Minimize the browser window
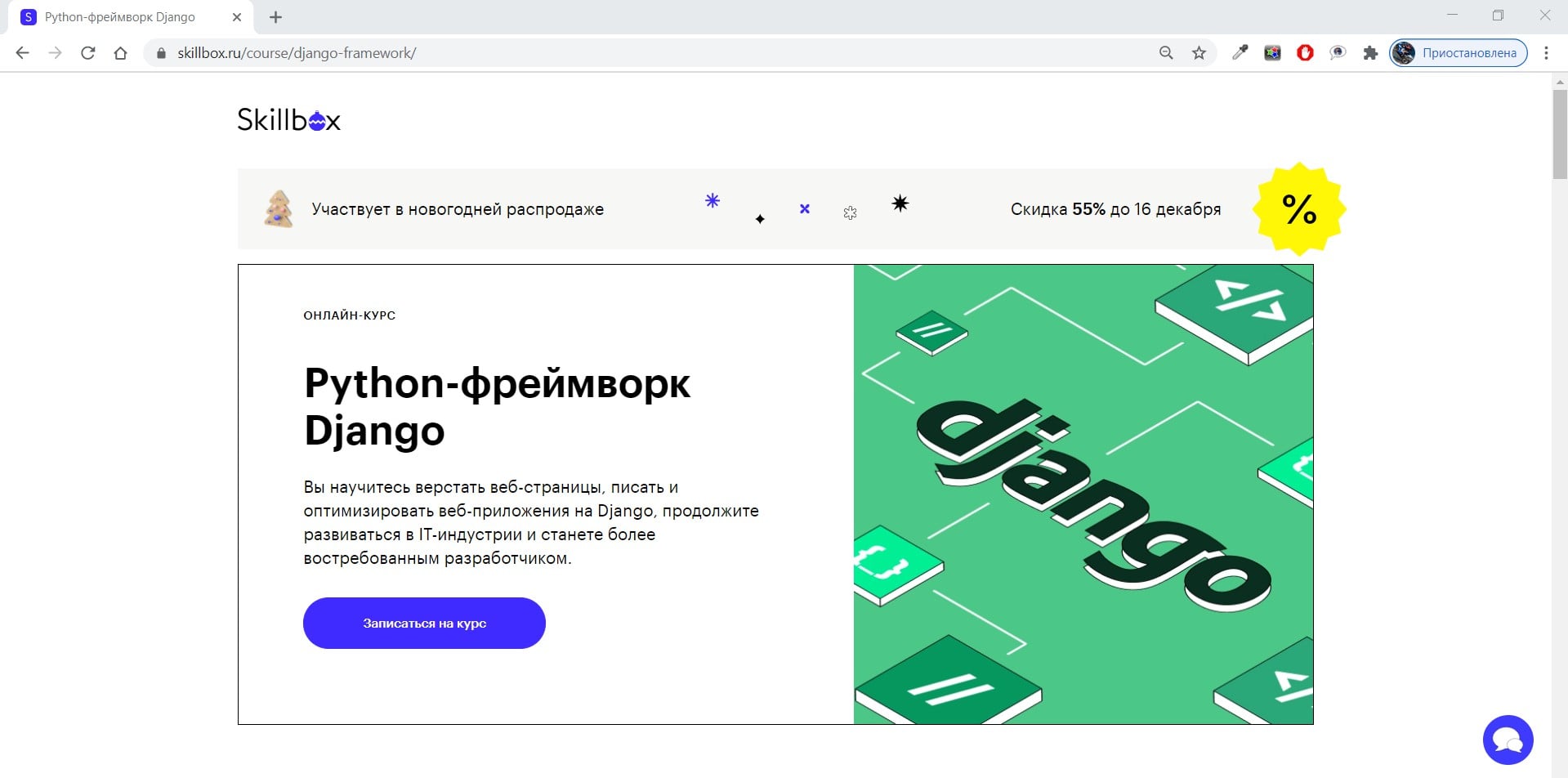 point(1452,16)
